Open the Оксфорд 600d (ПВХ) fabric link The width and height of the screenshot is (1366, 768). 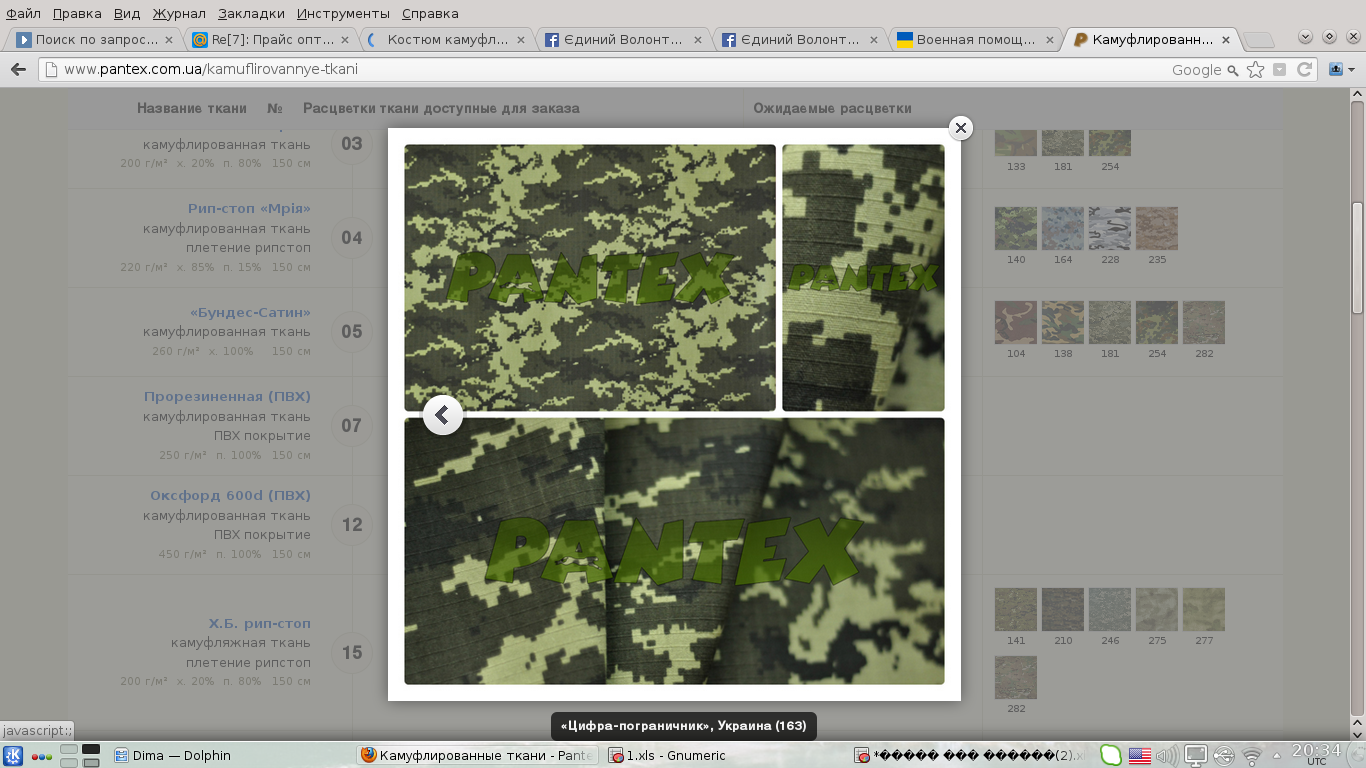[230, 495]
